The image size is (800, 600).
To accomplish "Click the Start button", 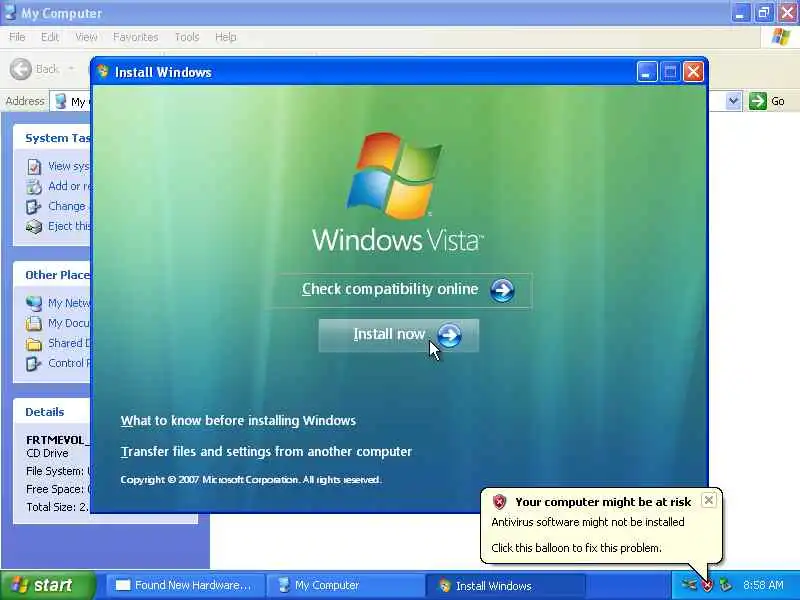I will point(48,585).
